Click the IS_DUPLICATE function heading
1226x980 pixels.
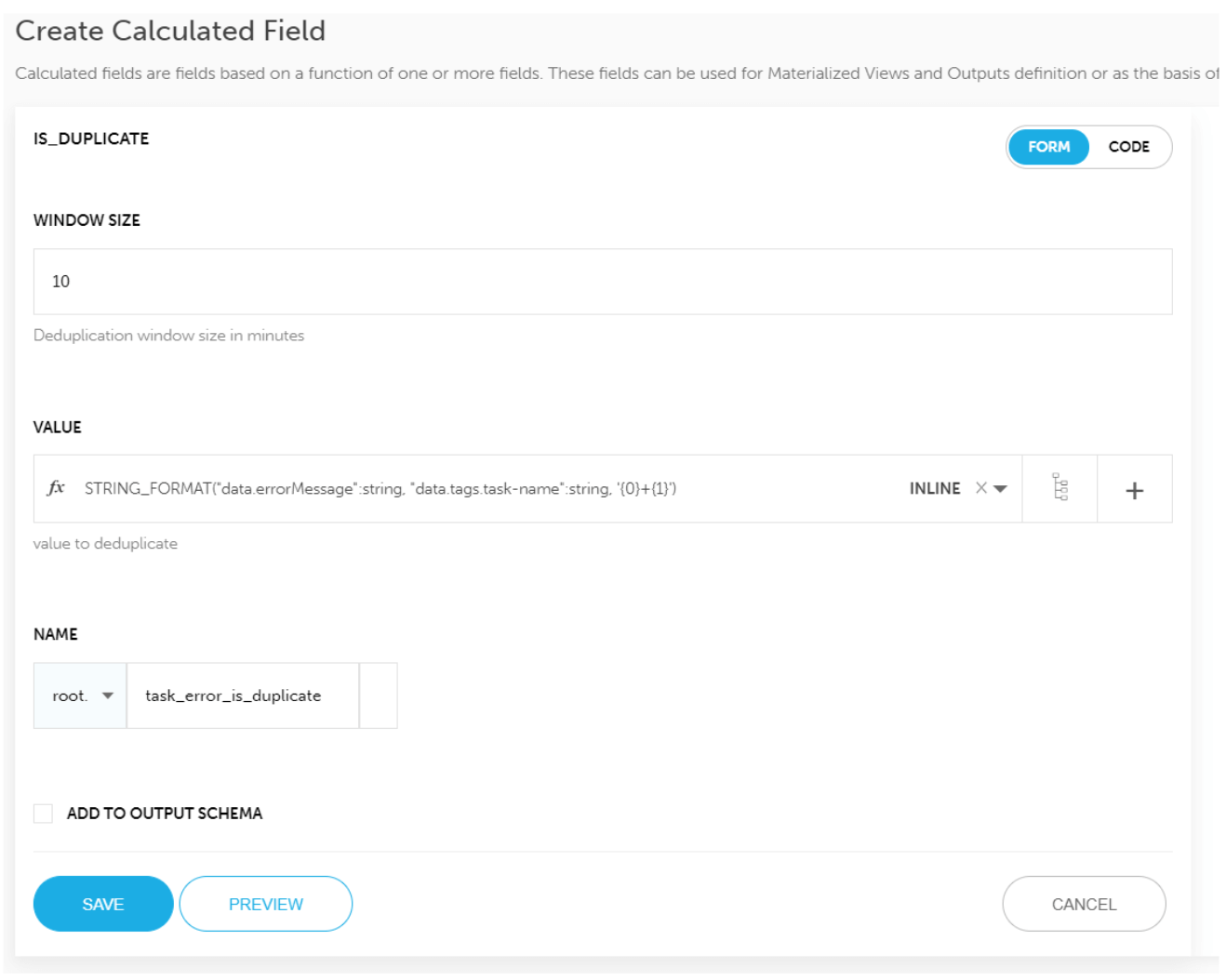(91, 139)
